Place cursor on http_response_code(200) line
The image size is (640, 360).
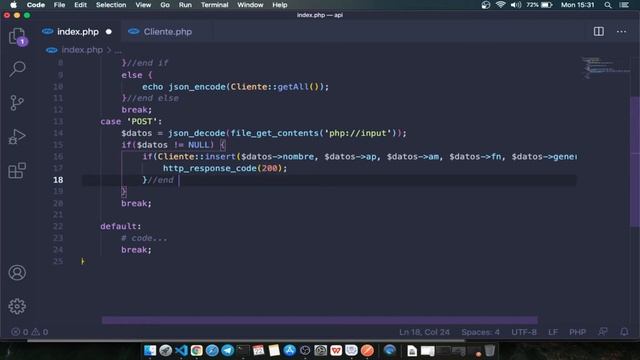(x=225, y=168)
